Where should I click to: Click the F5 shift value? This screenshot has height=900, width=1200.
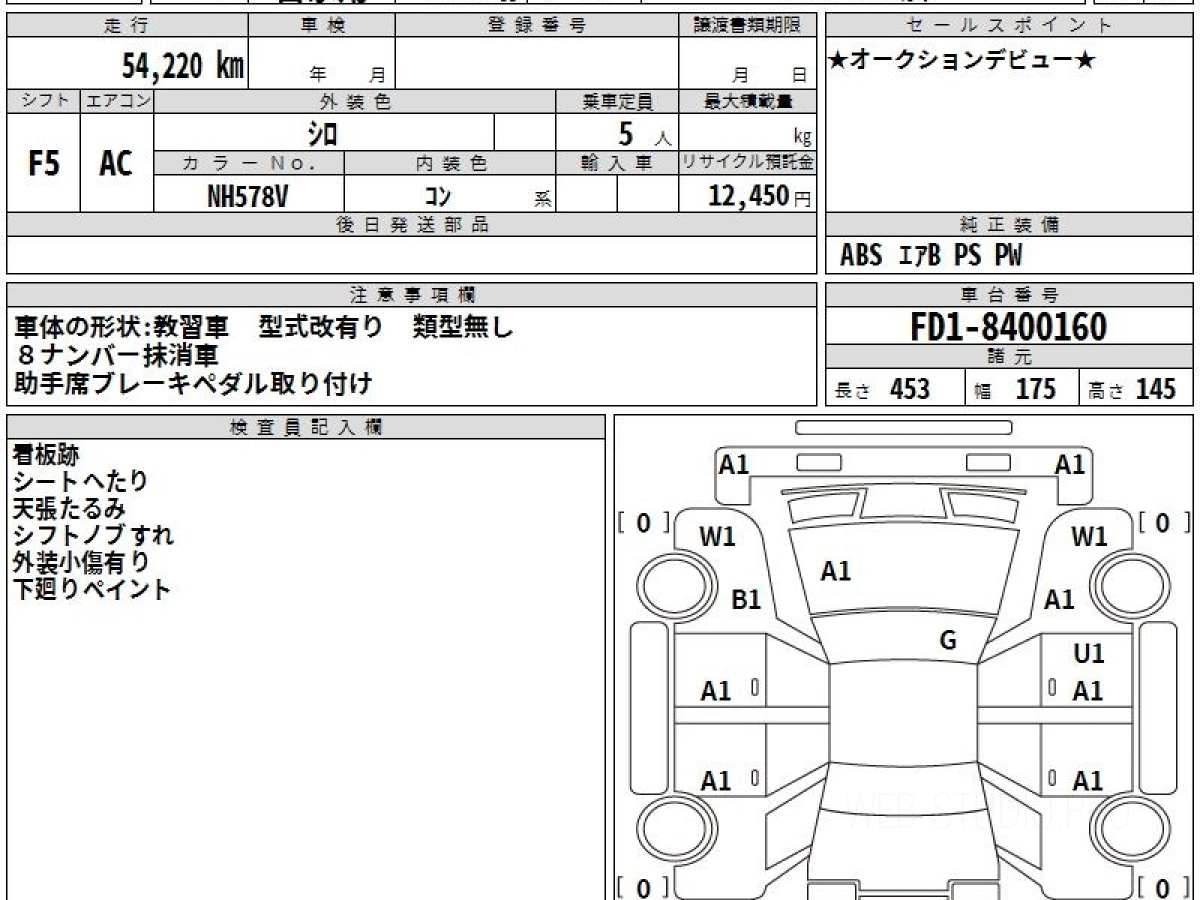[x=43, y=163]
